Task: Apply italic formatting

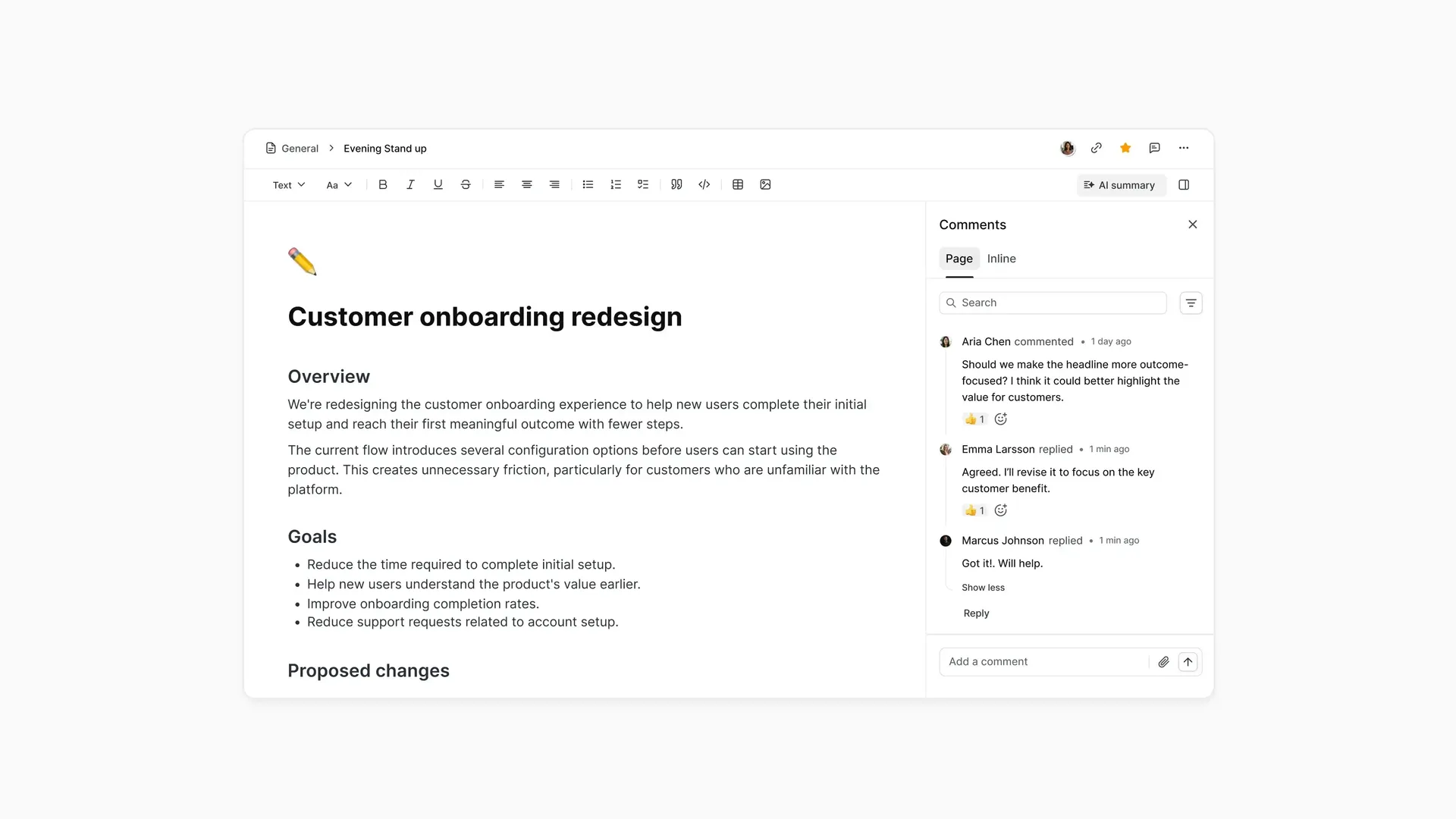Action: click(x=410, y=184)
